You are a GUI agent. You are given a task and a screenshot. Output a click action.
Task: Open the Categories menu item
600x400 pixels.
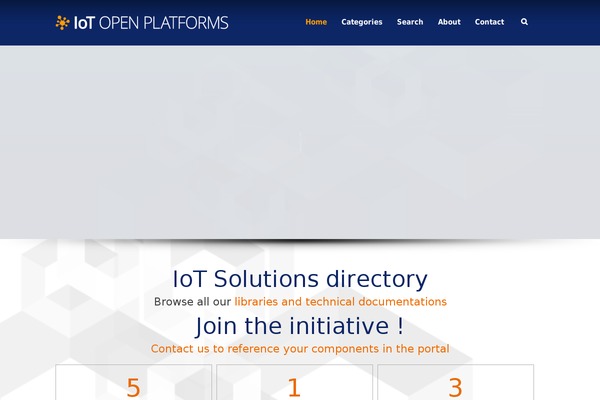pyautogui.click(x=362, y=22)
